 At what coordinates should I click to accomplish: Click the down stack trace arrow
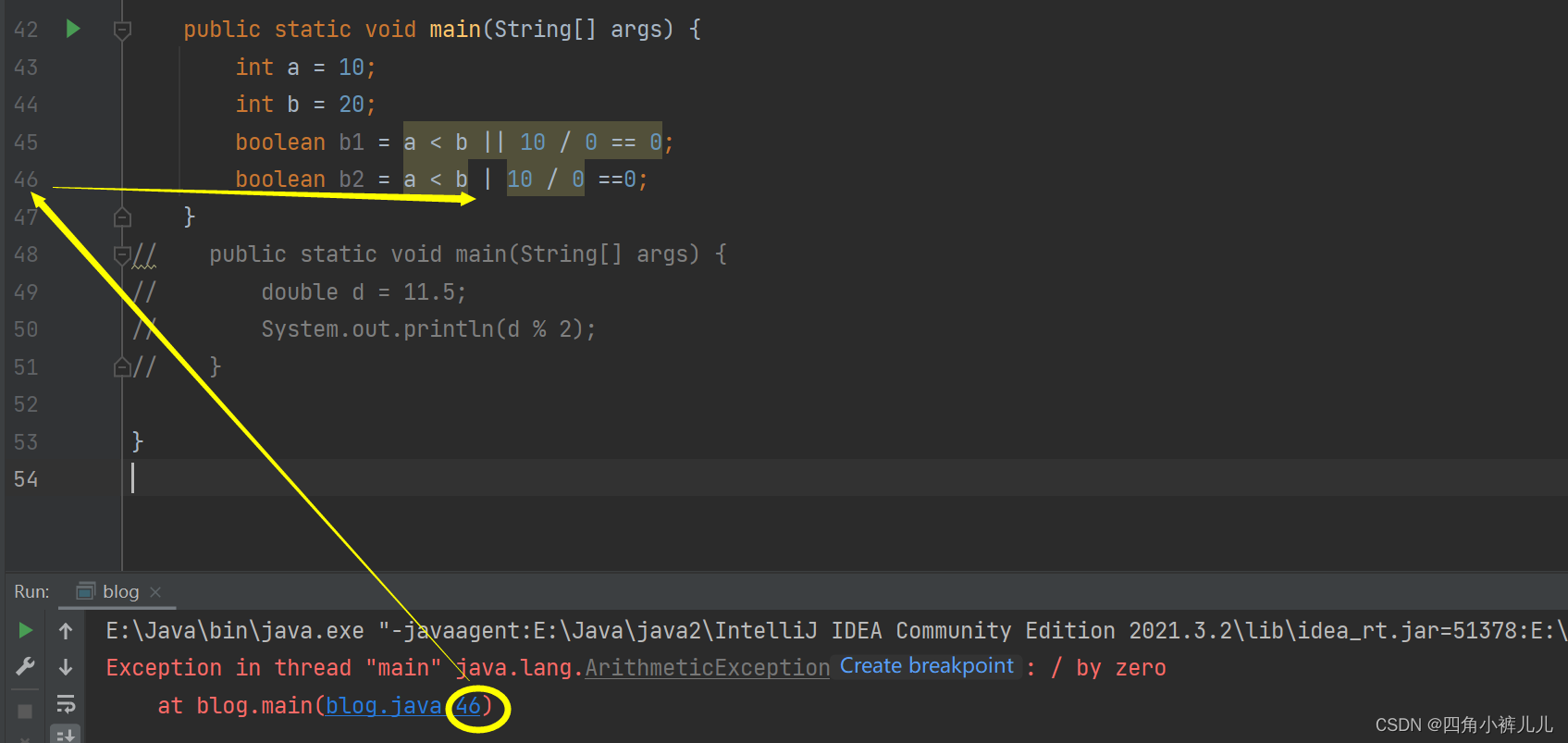66,667
